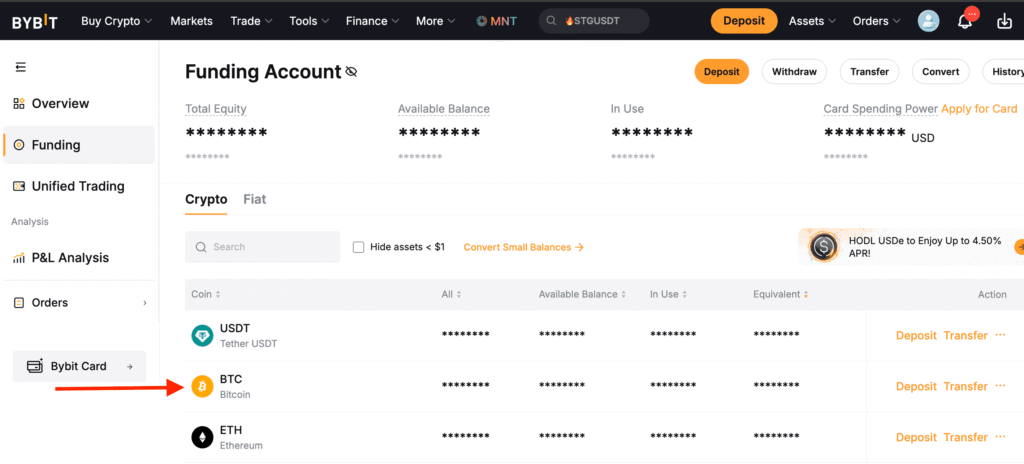The image size is (1024, 464).
Task: Click the top bar Deposit button
Action: [x=744, y=21]
